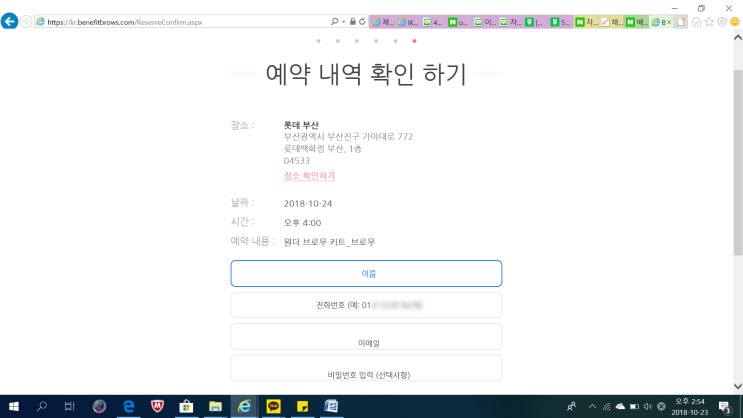Open the browser Home icon
The height and width of the screenshot is (418, 743).
point(696,22)
